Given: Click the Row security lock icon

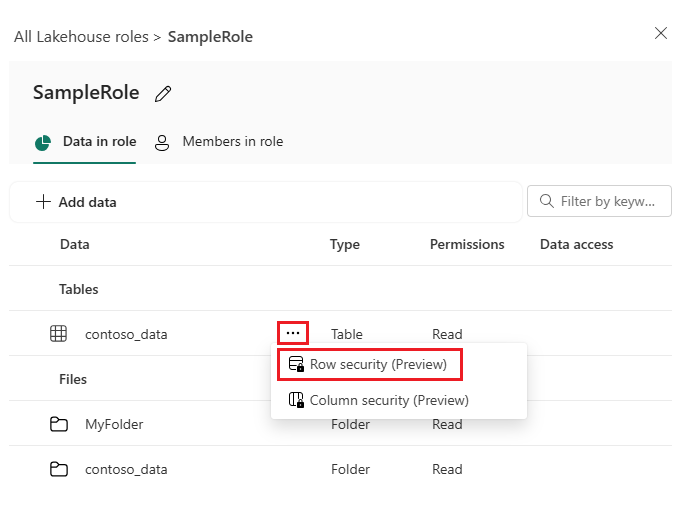Looking at the screenshot, I should point(295,365).
